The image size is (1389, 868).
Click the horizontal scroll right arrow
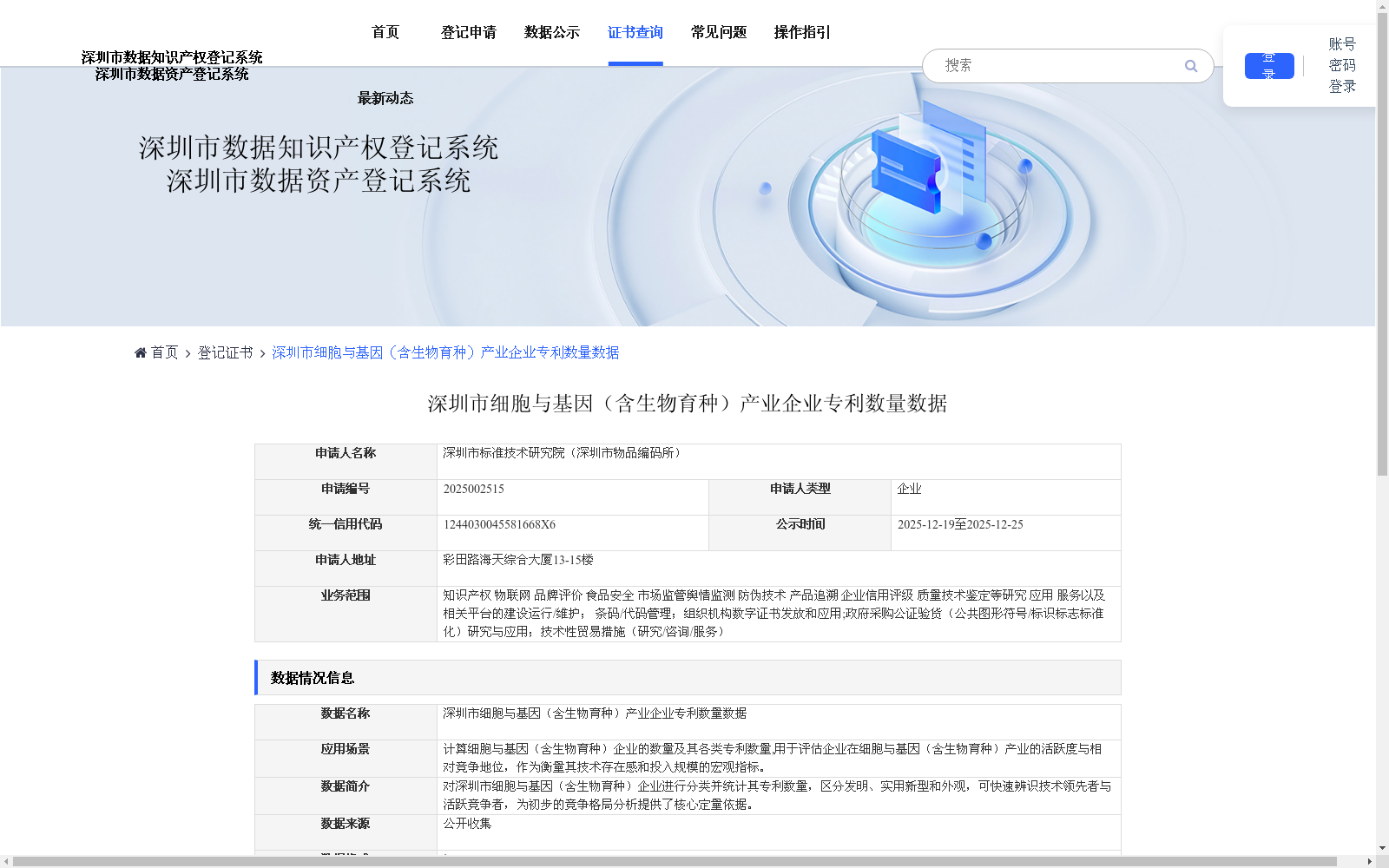click(1370, 862)
